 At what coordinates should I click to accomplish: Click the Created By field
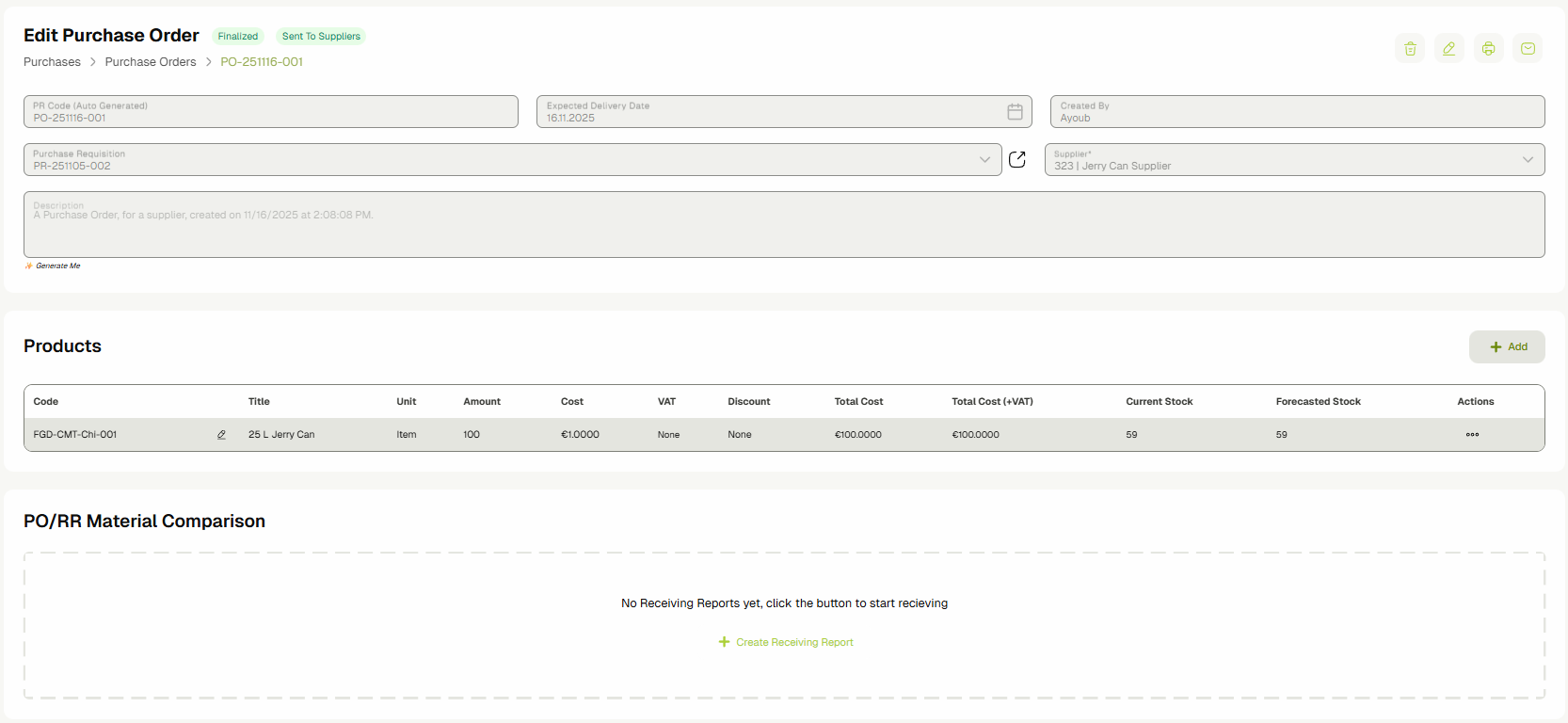pos(1297,111)
